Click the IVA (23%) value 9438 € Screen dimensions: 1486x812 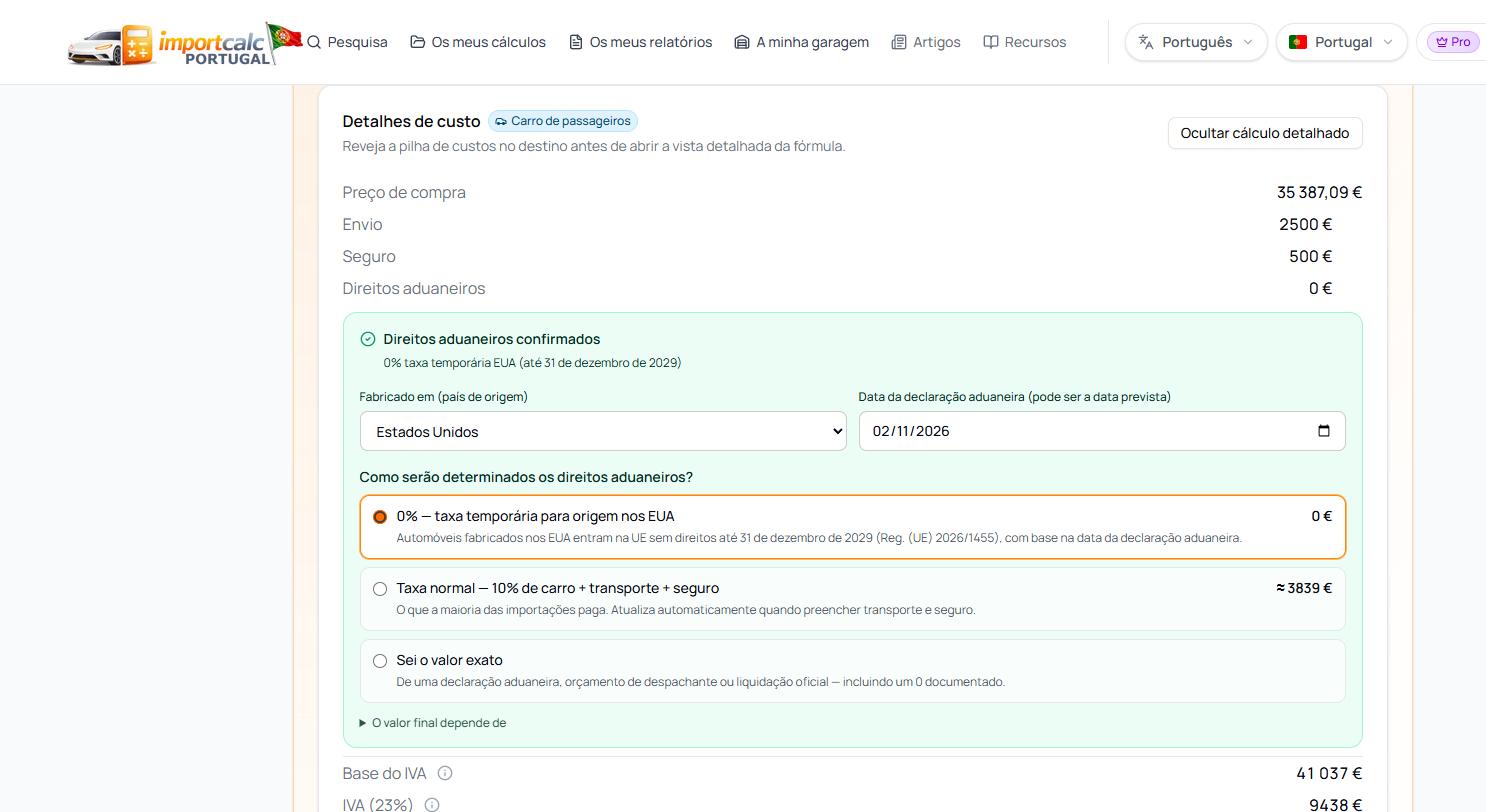tap(1335, 805)
